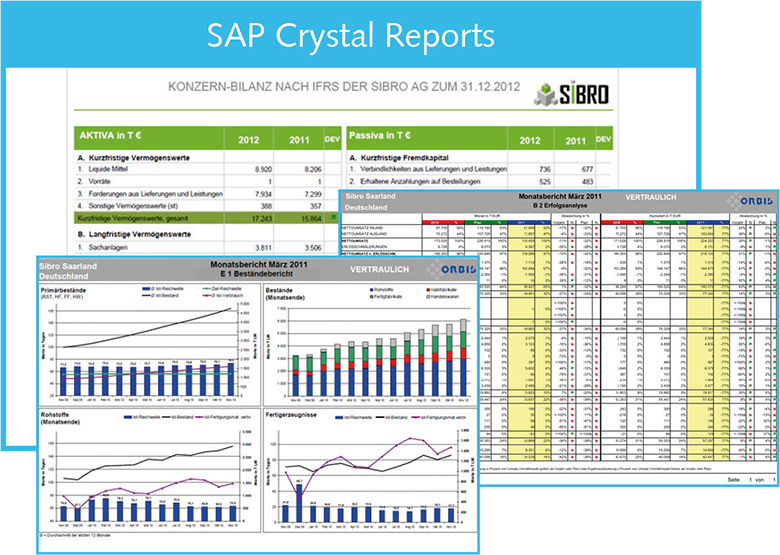This screenshot has width=780, height=555.
Task: Click the ORBIS logo in Beständebericht report
Action: click(x=451, y=270)
